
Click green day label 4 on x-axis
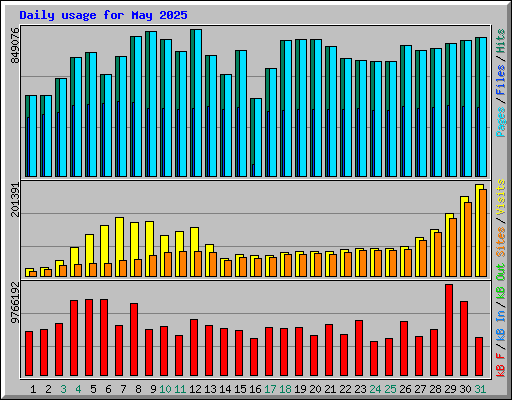pyautogui.click(x=78, y=389)
